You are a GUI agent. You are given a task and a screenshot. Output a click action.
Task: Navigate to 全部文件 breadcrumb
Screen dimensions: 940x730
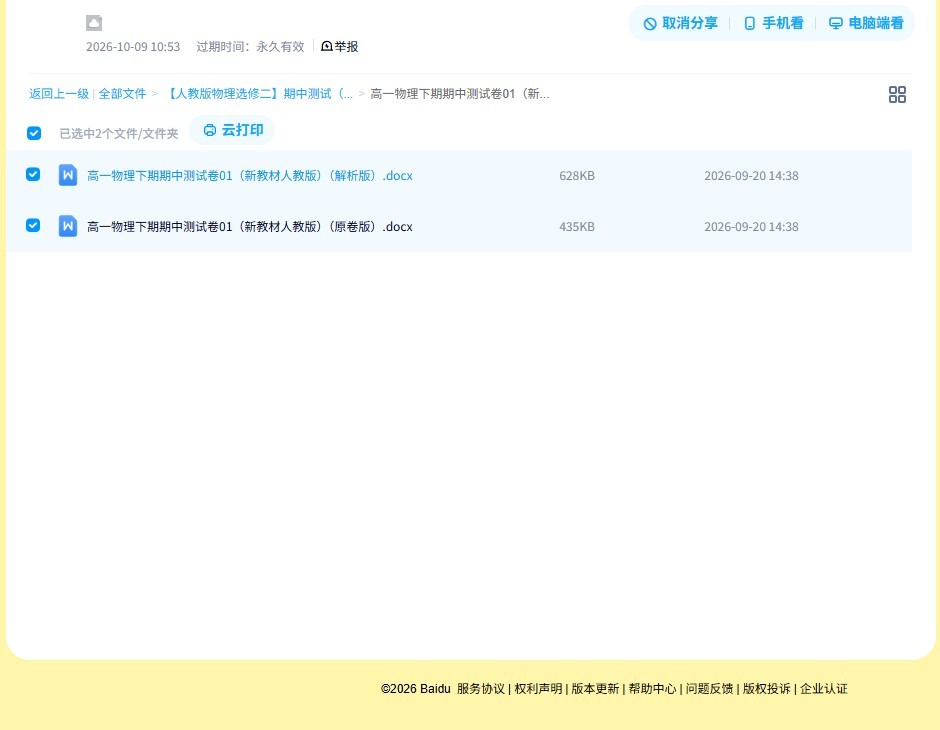(122, 93)
